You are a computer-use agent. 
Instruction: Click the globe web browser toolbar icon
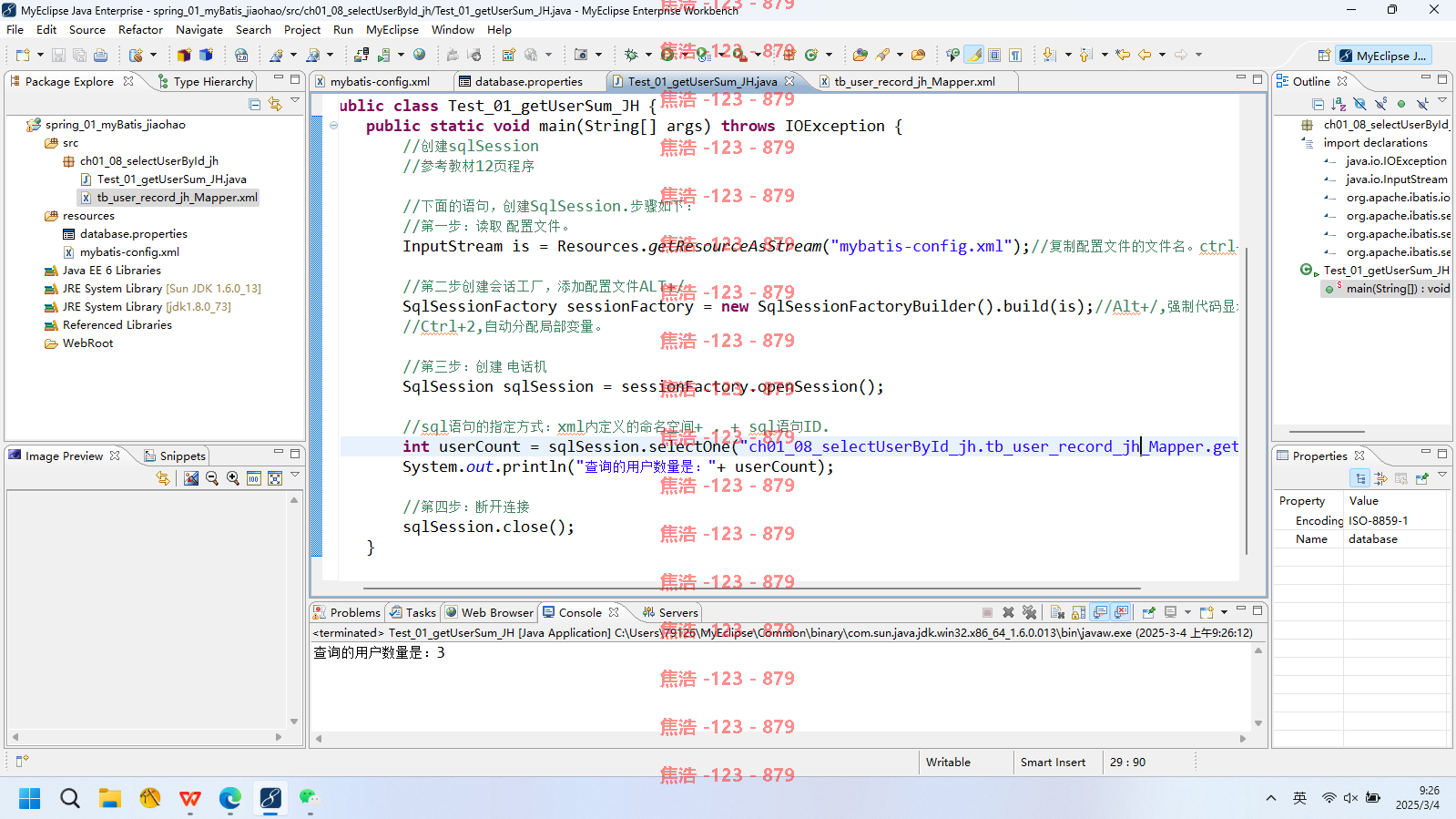click(419, 55)
